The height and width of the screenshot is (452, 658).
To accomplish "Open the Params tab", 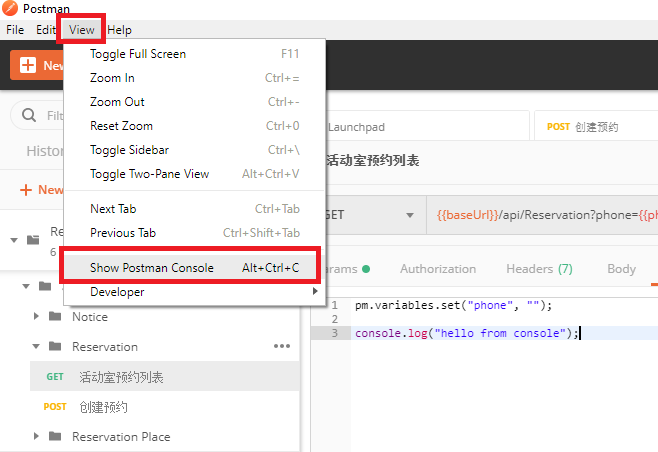I will click(x=347, y=269).
